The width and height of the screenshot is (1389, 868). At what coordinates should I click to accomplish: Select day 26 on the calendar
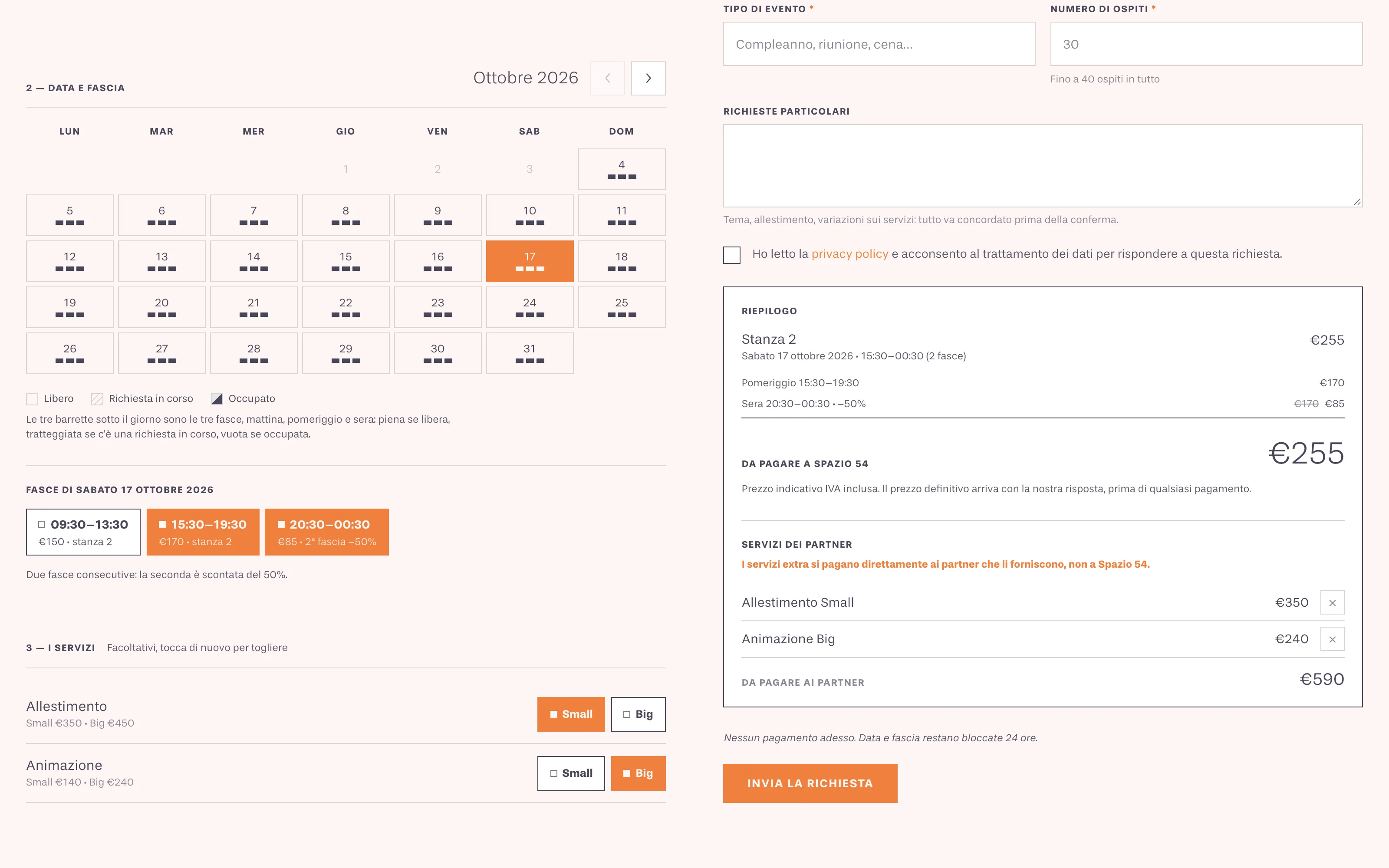(69, 353)
